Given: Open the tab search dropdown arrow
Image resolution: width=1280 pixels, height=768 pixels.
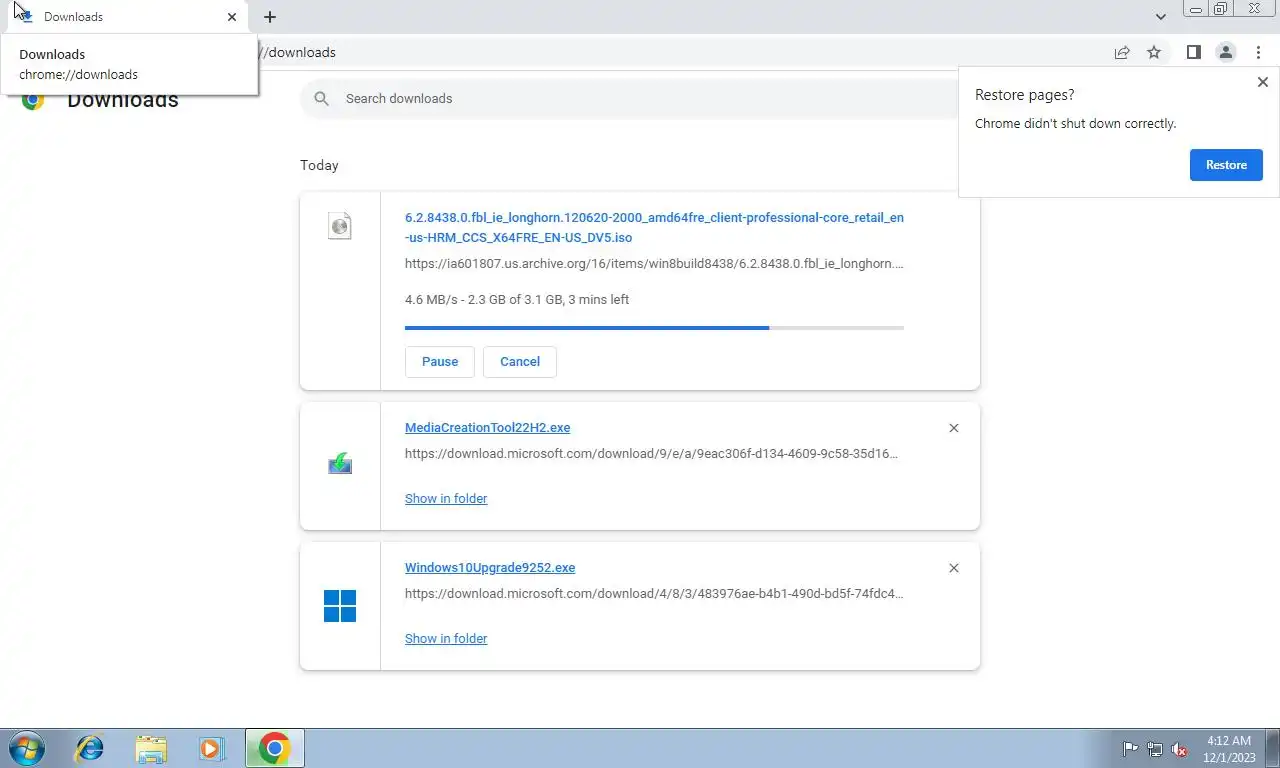Looking at the screenshot, I should [x=1160, y=17].
